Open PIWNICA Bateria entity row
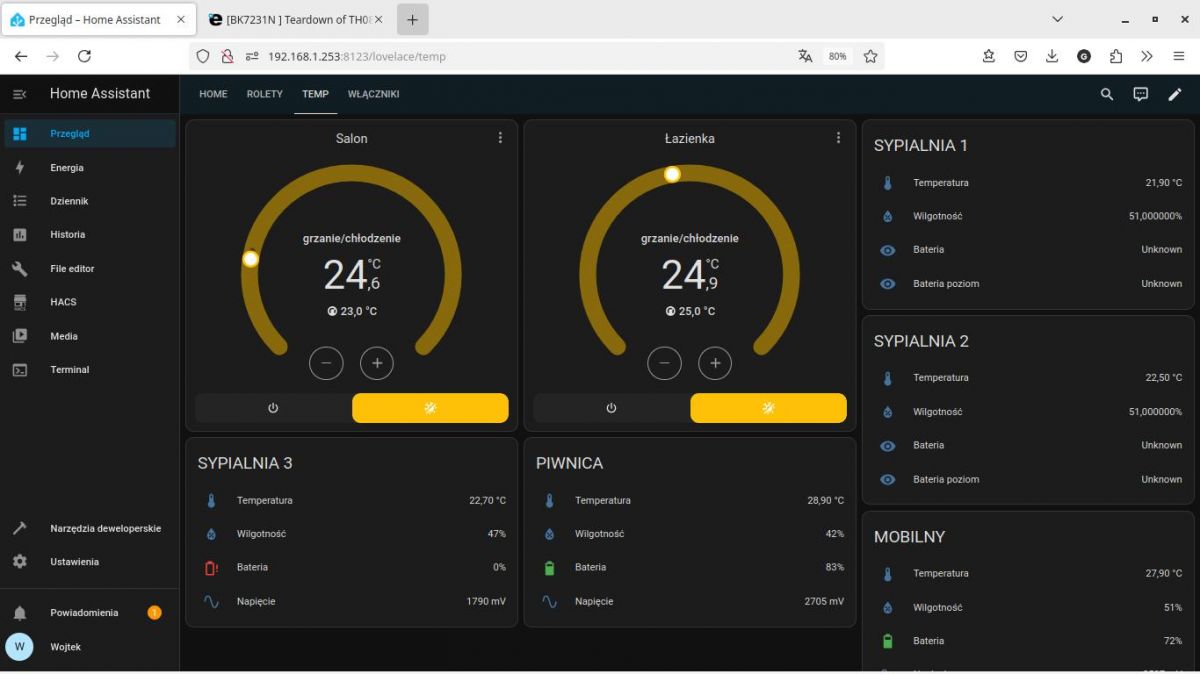The height and width of the screenshot is (674, 1200). (x=690, y=567)
